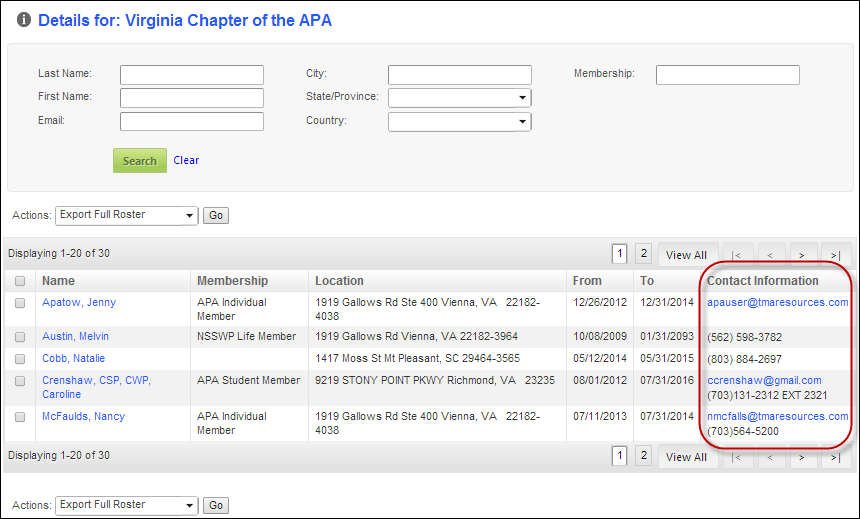Click the green Search button
Viewport: 860px width, 519px height.
(x=140, y=161)
